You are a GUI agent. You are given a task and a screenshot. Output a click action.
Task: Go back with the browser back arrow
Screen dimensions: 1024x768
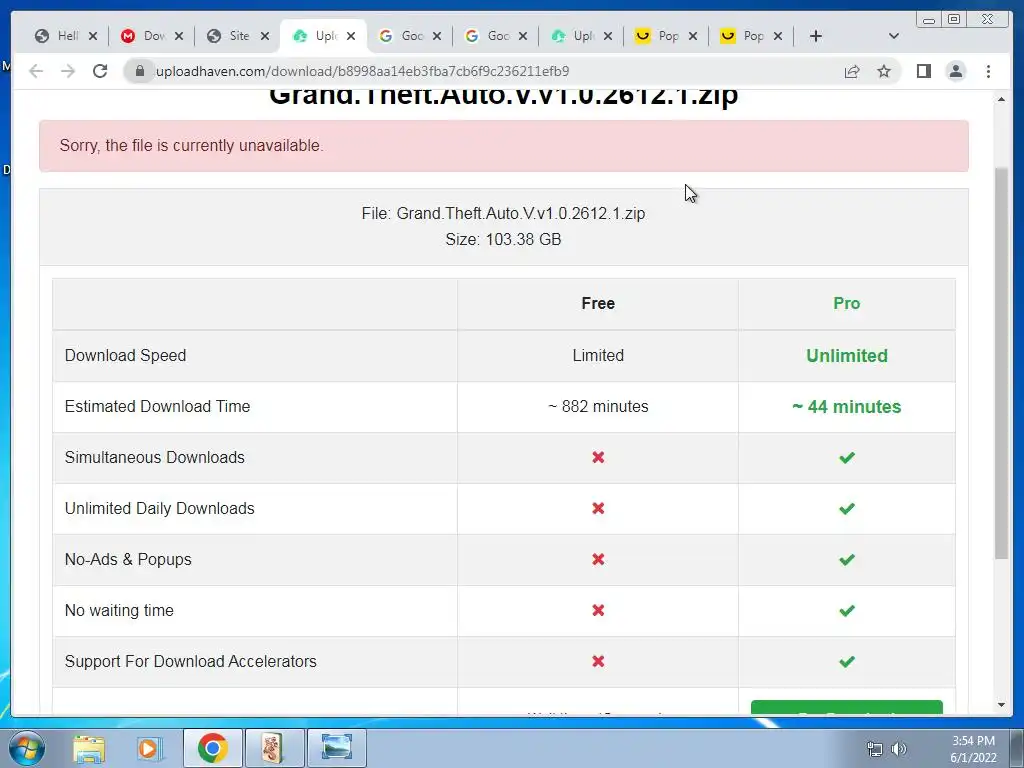coord(36,71)
